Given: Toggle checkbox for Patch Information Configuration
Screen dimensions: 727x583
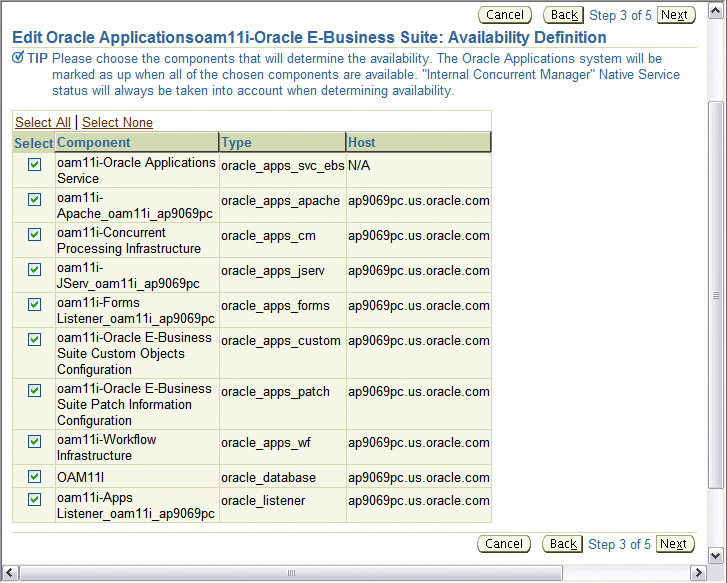Looking at the screenshot, I should [x=34, y=391].
